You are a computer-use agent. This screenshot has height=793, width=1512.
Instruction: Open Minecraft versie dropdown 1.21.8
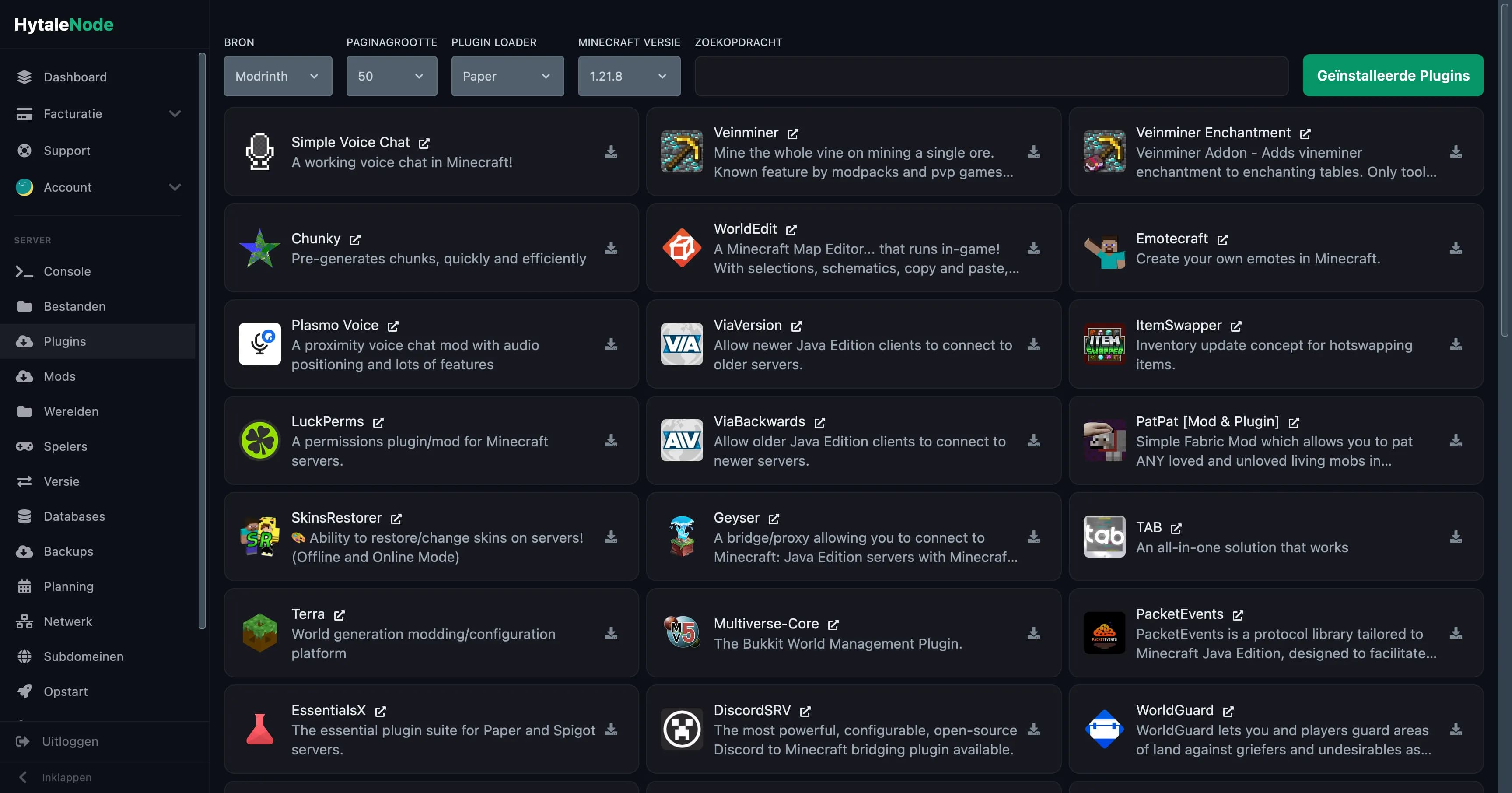629,76
